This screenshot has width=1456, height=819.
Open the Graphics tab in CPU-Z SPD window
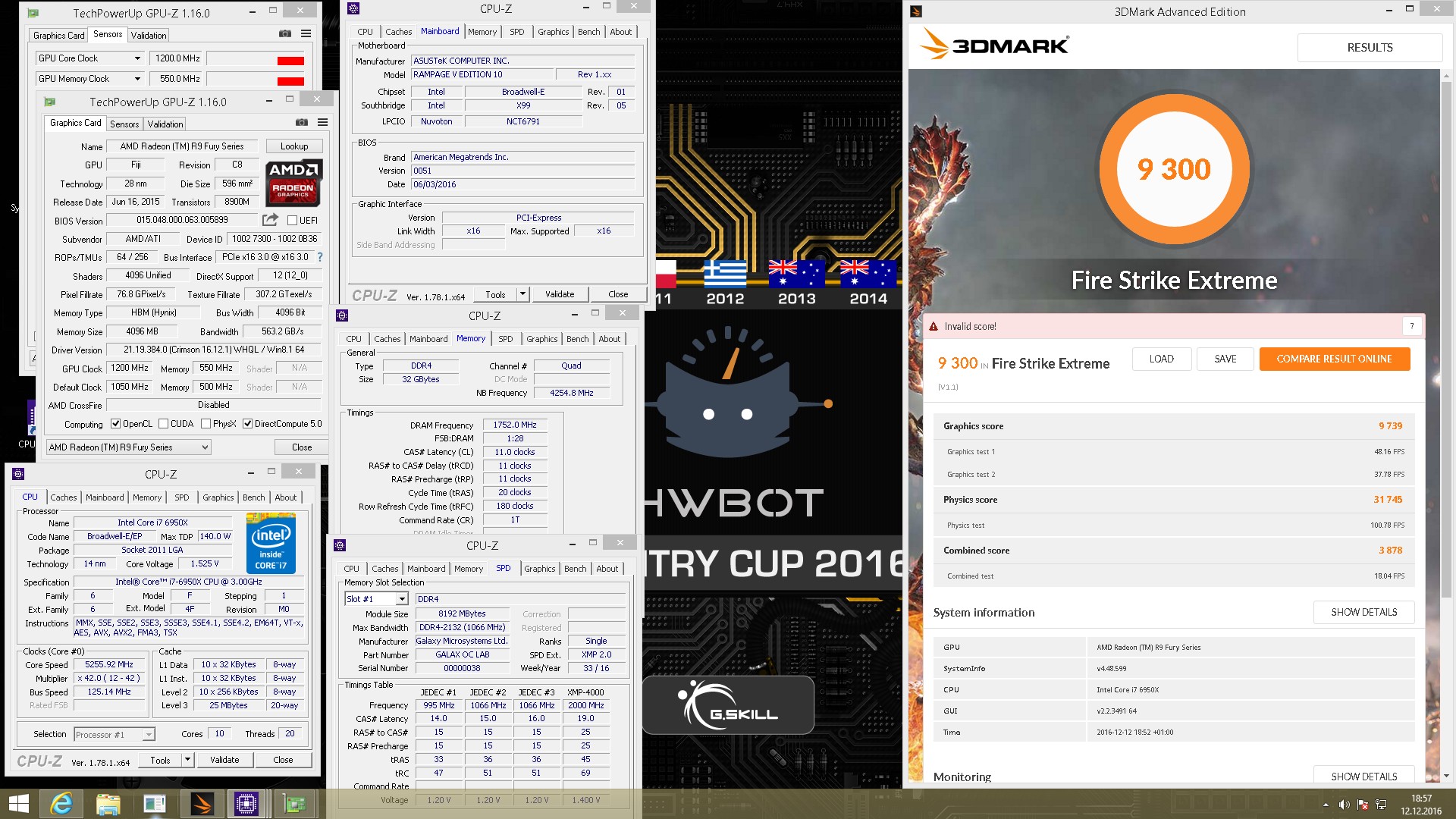540,569
